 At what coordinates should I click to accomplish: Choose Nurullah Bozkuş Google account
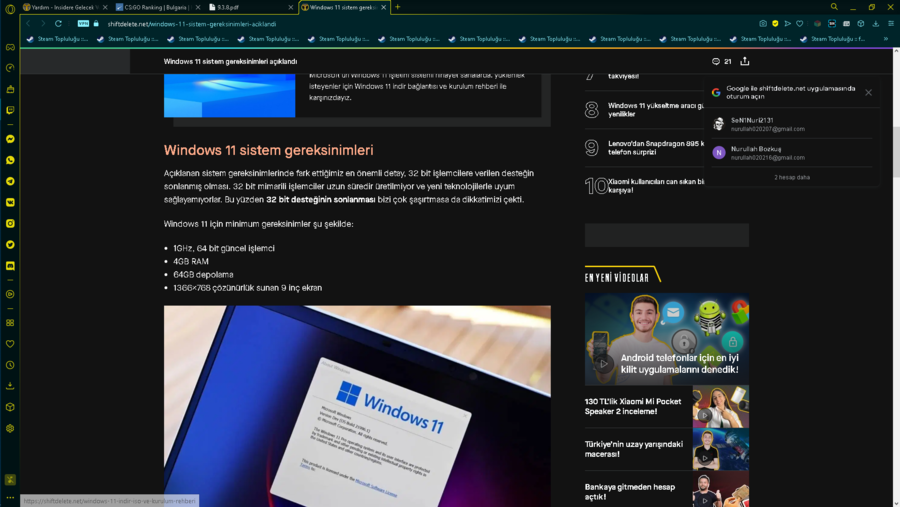tap(792, 153)
